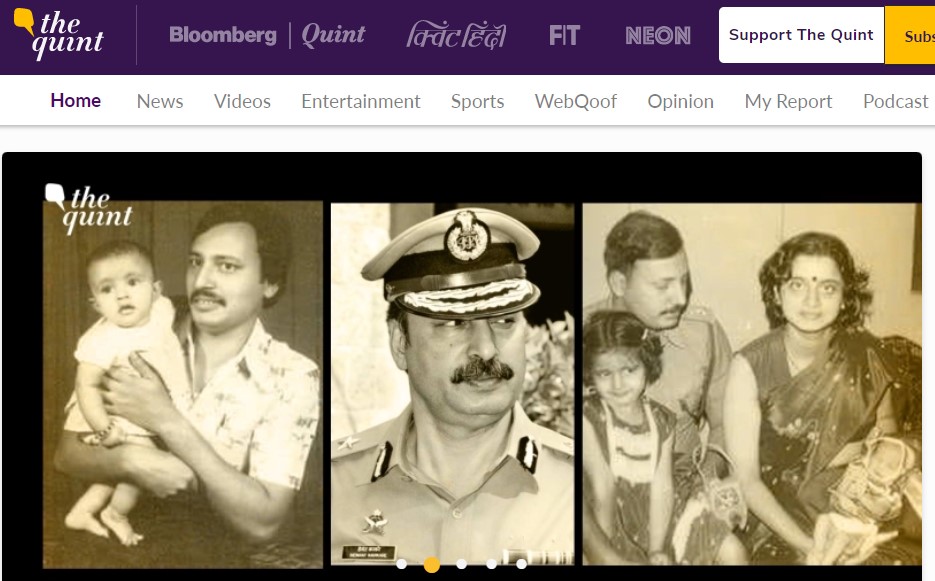Navigate to Entertainment section
This screenshot has height=581, width=935.
click(x=361, y=101)
